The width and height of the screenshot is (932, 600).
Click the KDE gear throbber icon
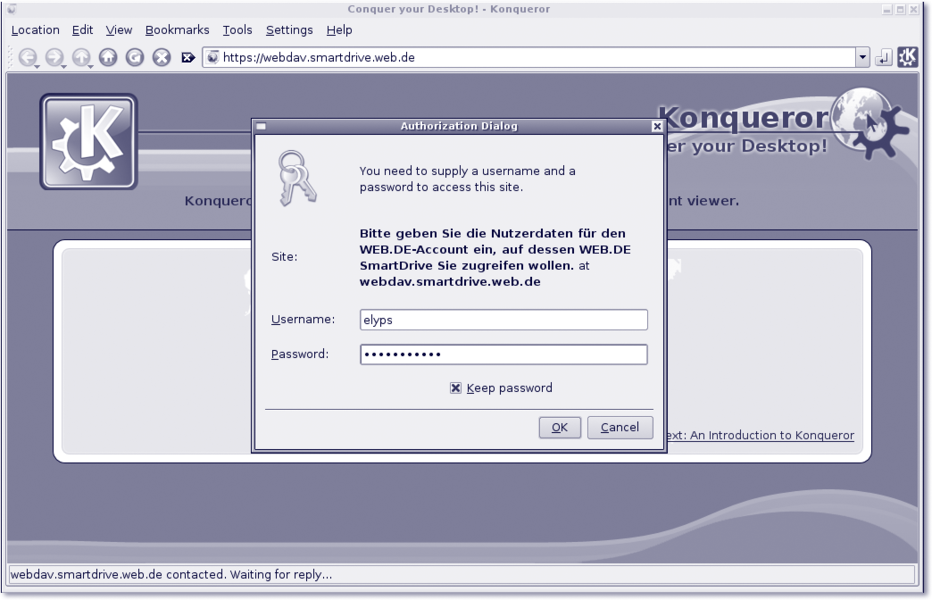click(x=907, y=58)
